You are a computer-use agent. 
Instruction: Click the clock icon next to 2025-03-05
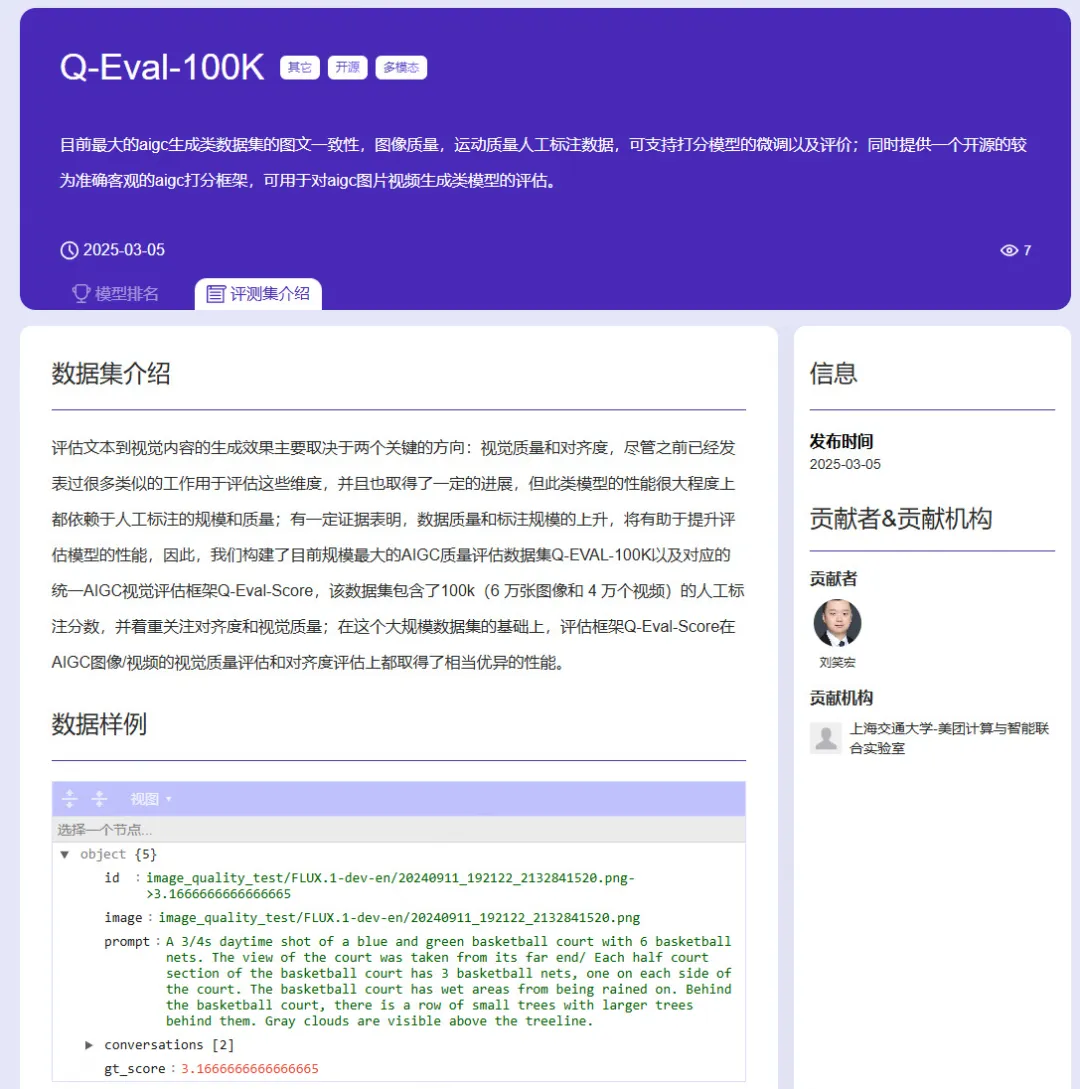point(68,251)
